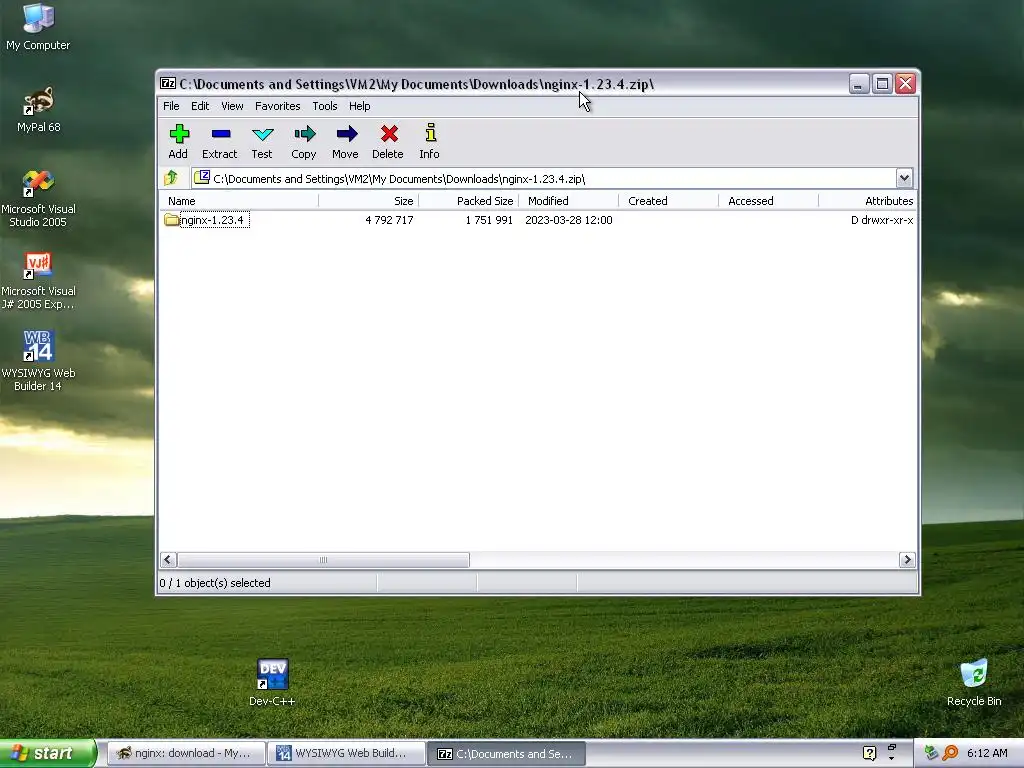This screenshot has width=1024, height=768.
Task: Switch to nginx download MyPal taskbar button
Action: (186, 753)
